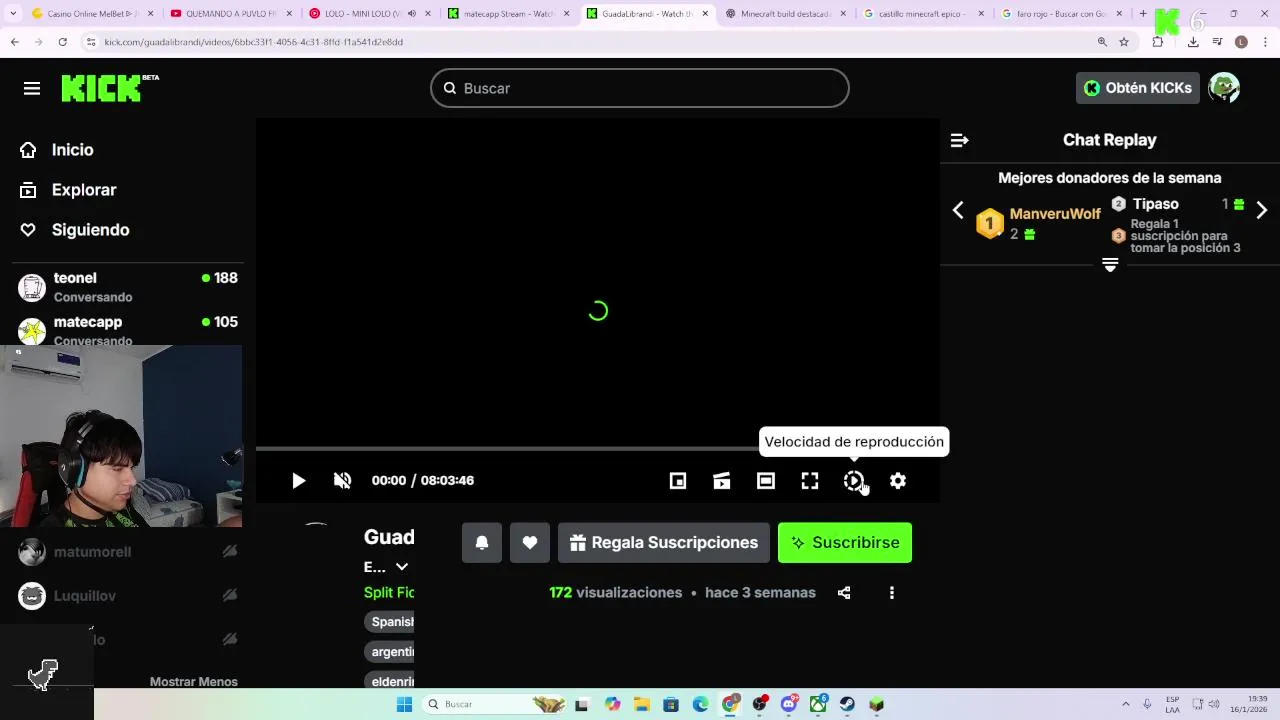
Task: Toggle notification bell for channel
Action: coord(482,542)
